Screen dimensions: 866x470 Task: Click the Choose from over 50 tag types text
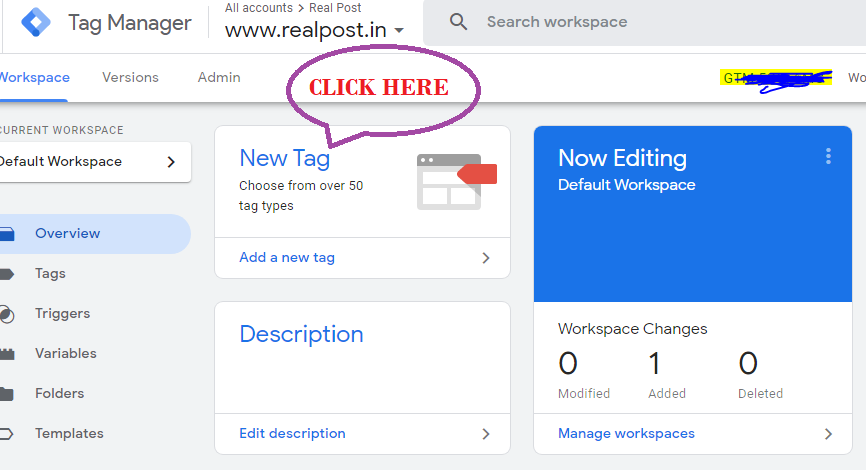click(301, 196)
